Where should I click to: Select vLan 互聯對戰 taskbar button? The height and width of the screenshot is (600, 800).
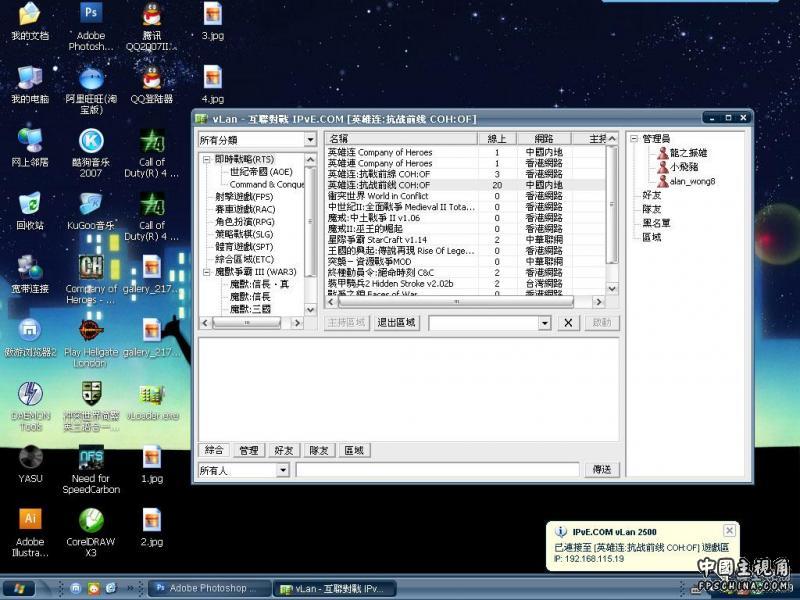point(335,589)
